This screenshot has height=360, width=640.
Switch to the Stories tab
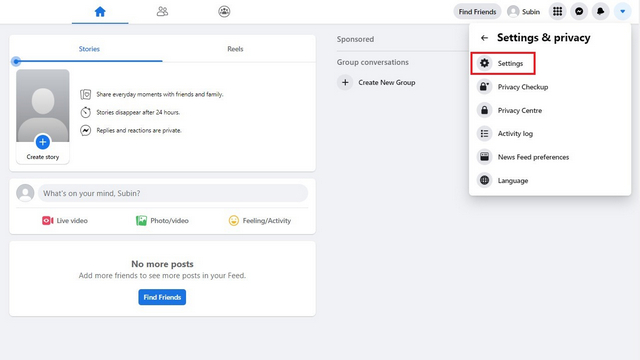pyautogui.click(x=89, y=49)
